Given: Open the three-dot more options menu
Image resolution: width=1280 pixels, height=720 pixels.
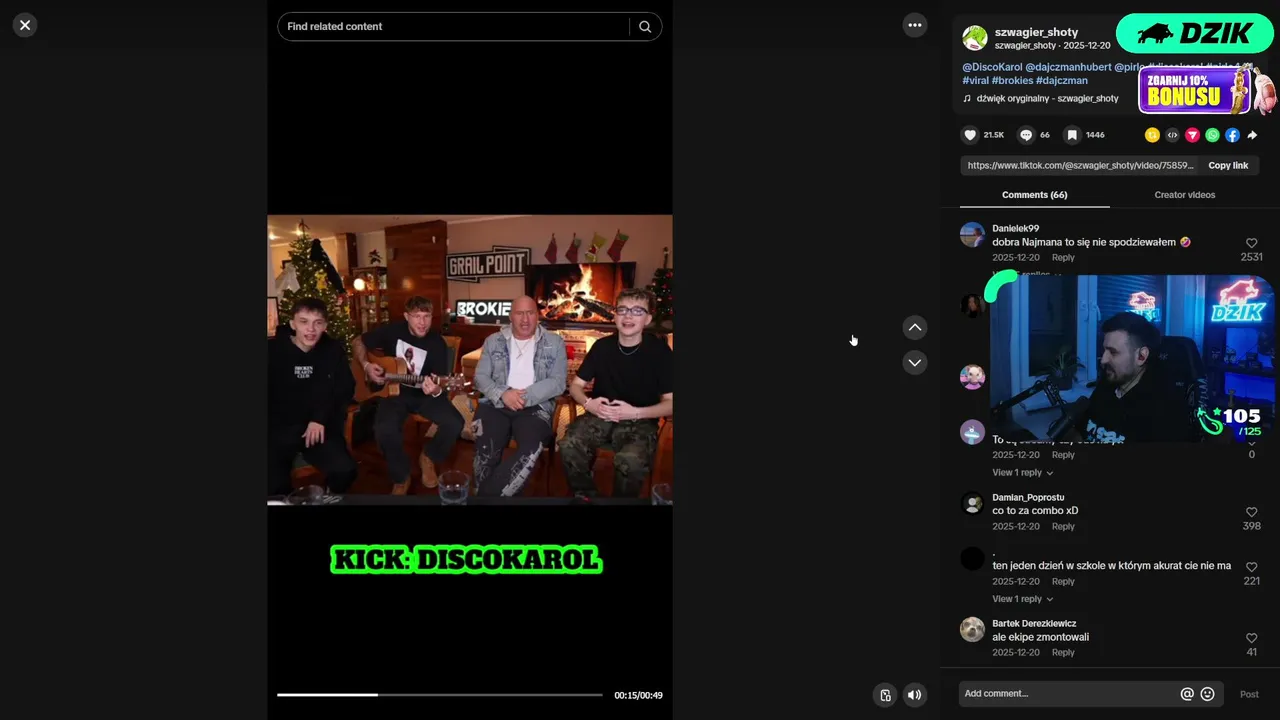Looking at the screenshot, I should click(x=915, y=25).
